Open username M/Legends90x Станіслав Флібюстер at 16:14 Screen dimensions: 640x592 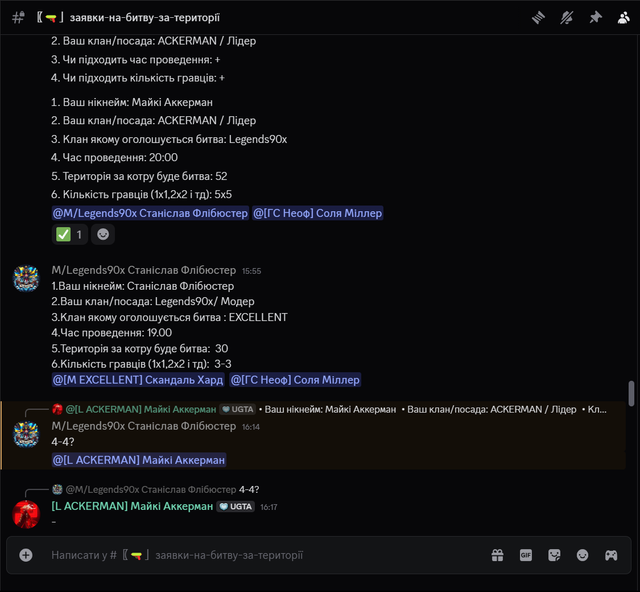[x=144, y=426]
